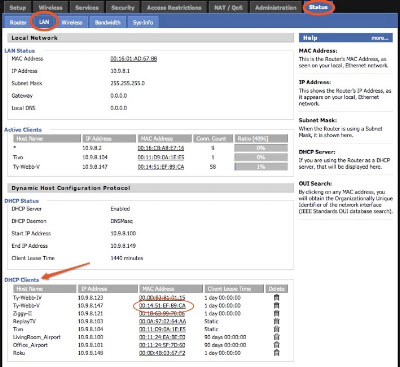
Task: Click the Ziggy-II MAC address link
Action: [162, 313]
